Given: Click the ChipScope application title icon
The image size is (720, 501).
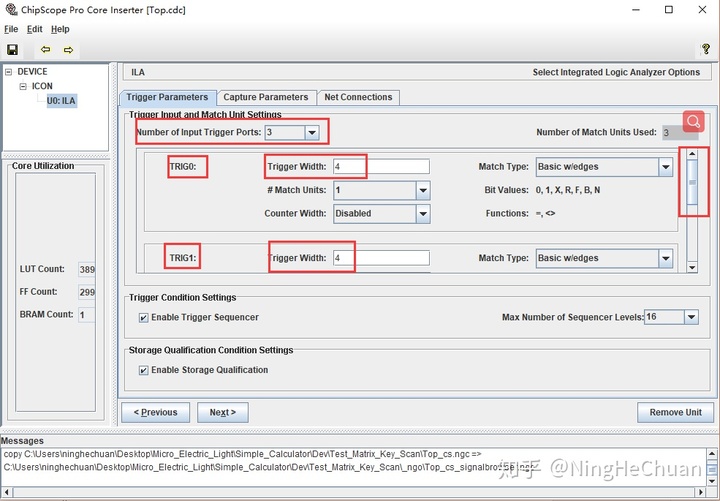Looking at the screenshot, I should click(11, 9).
